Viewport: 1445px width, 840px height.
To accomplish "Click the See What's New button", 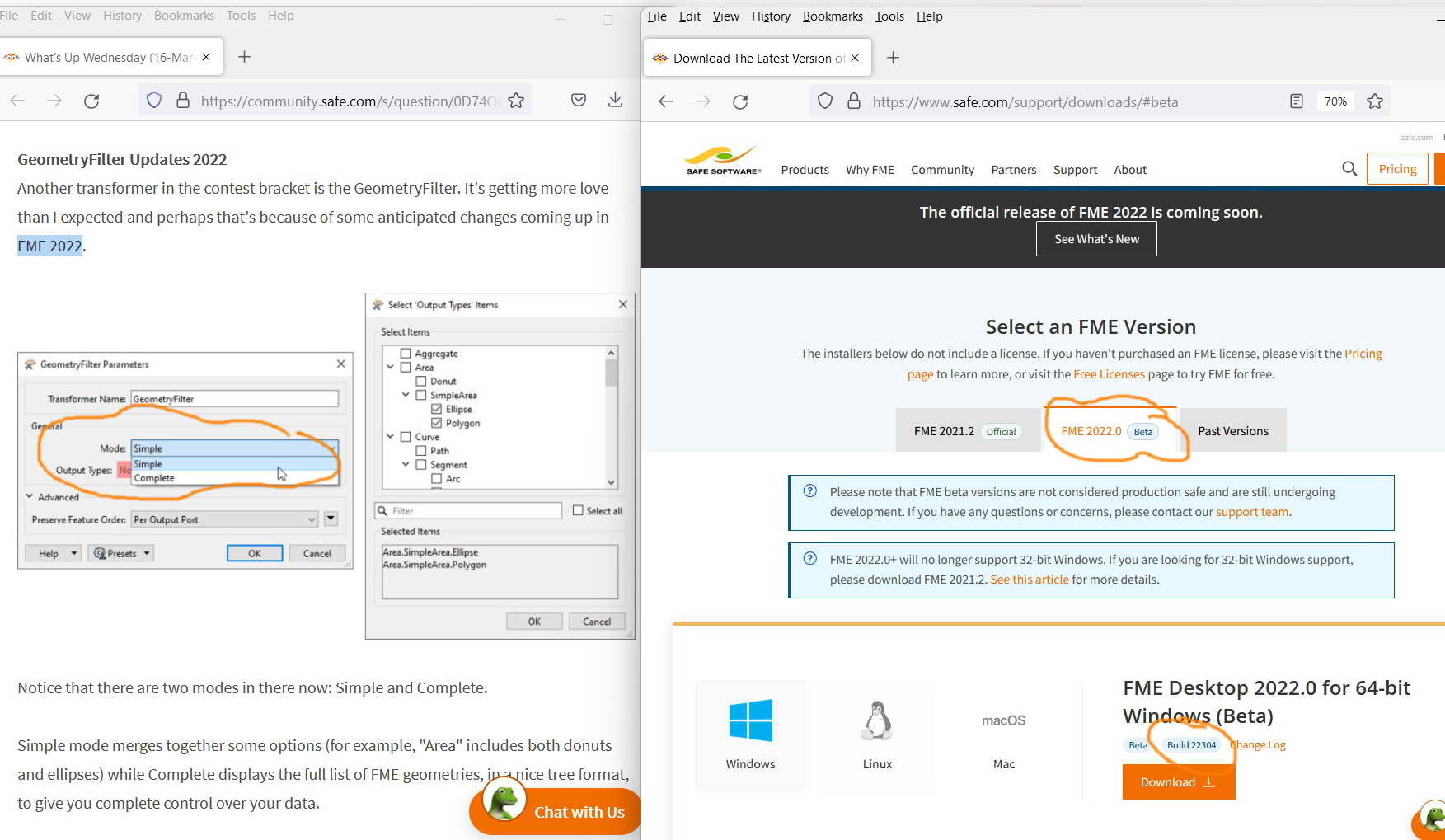I will click(1096, 239).
